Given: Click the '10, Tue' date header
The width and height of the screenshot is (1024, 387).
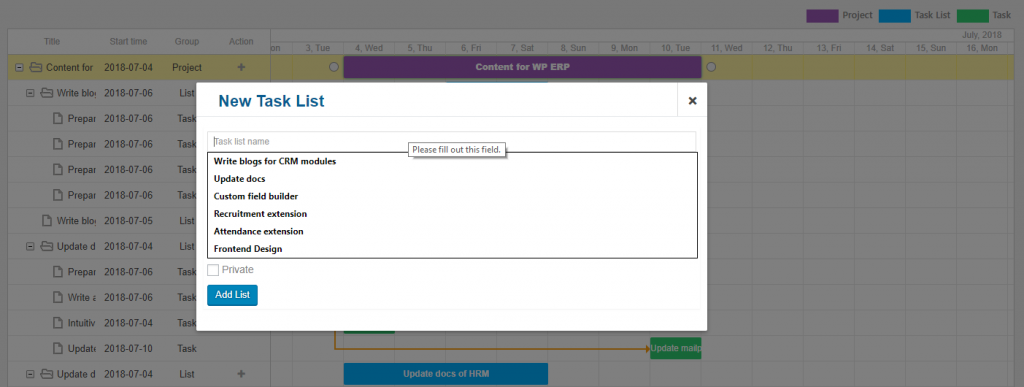Looking at the screenshot, I should click(x=675, y=48).
